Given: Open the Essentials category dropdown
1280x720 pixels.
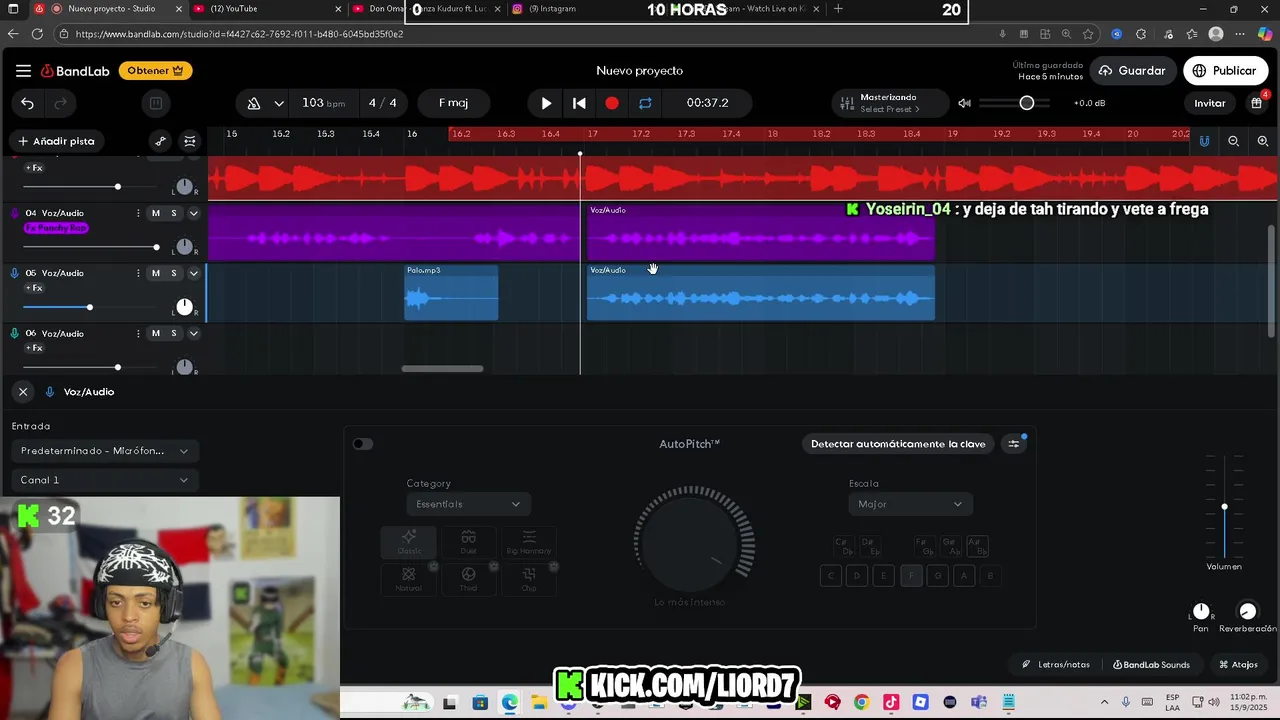Looking at the screenshot, I should (x=468, y=504).
